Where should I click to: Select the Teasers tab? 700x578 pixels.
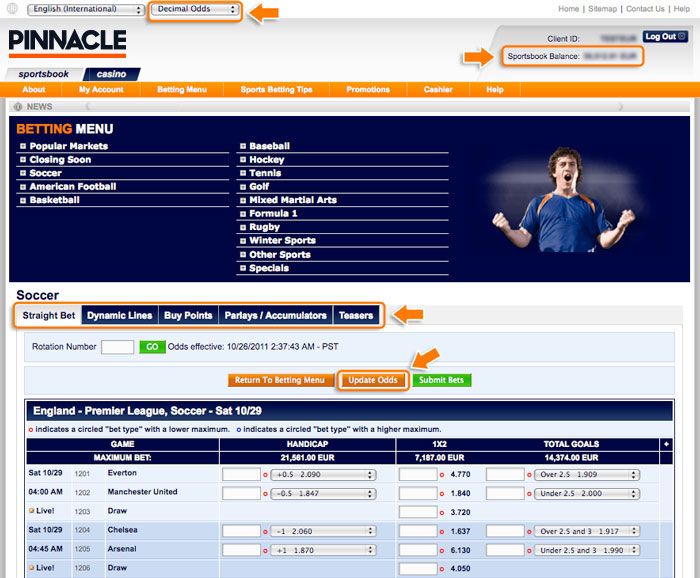click(x=356, y=315)
